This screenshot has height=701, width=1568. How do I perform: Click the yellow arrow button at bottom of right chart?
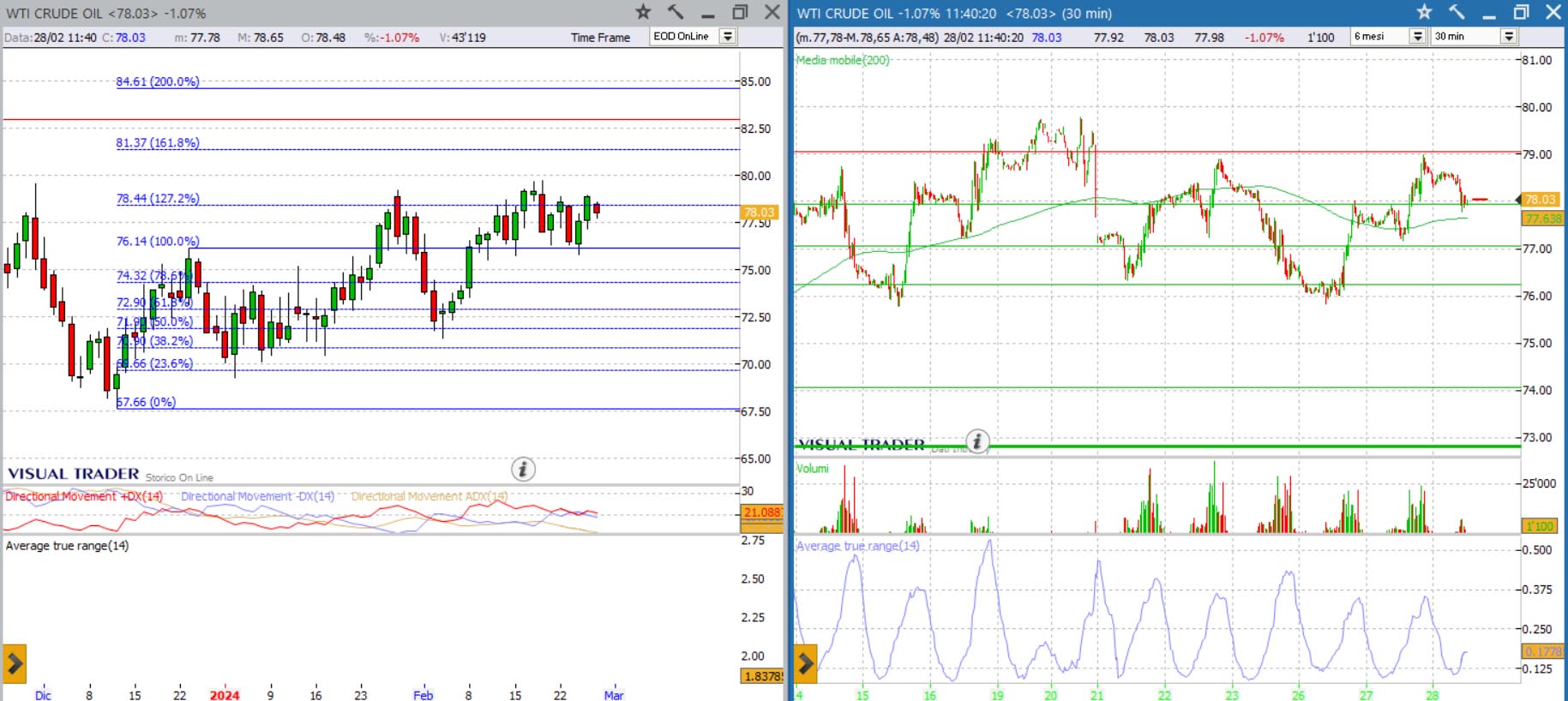(805, 663)
